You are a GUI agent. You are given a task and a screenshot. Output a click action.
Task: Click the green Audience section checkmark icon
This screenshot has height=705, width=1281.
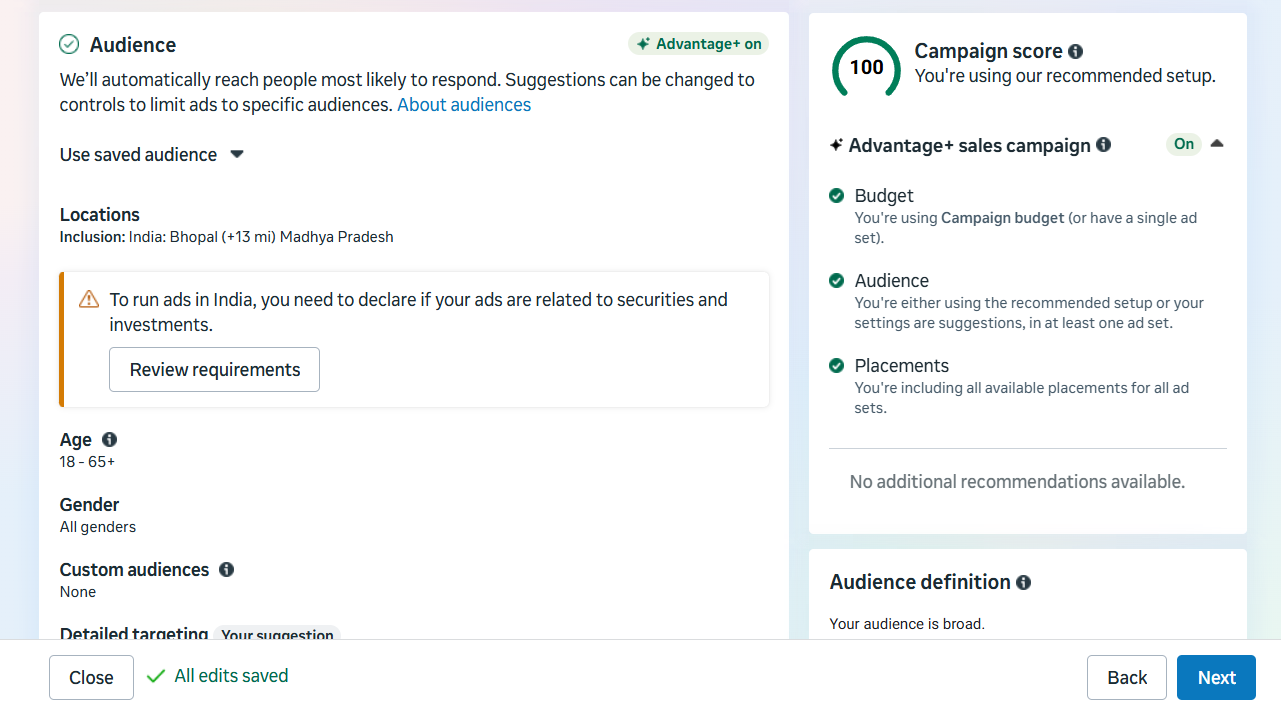pos(69,44)
